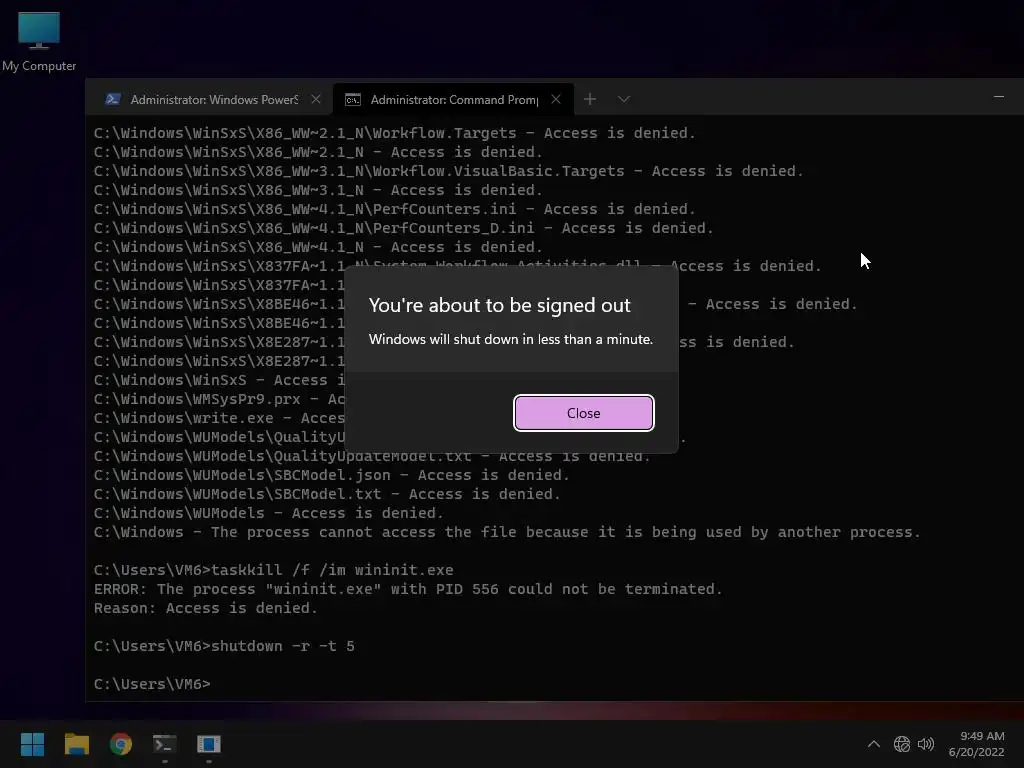This screenshot has height=768, width=1024.
Task: Open My Computer desktop icon
Action: coord(39,41)
